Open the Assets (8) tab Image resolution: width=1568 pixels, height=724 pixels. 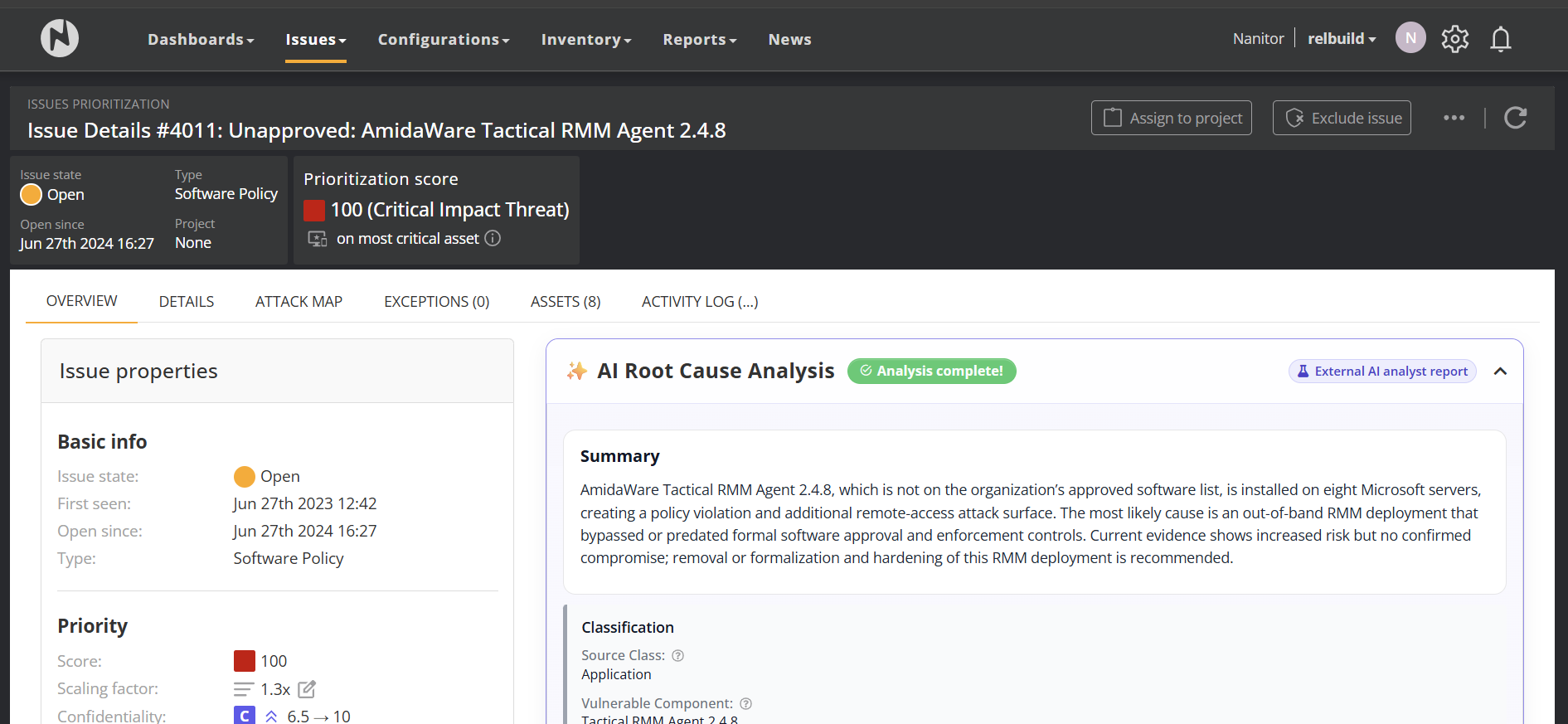point(565,302)
